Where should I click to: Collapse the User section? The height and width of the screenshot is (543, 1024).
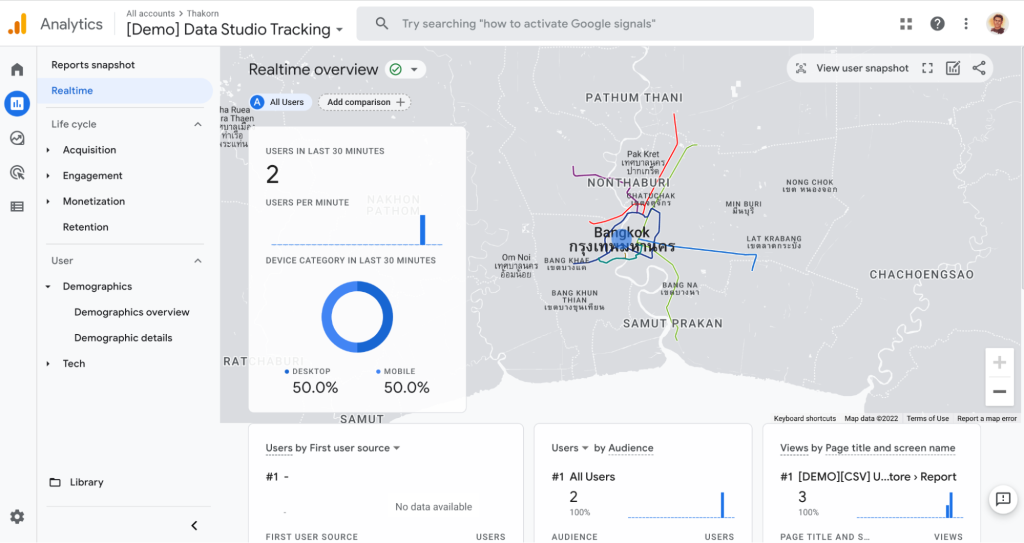click(x=198, y=261)
